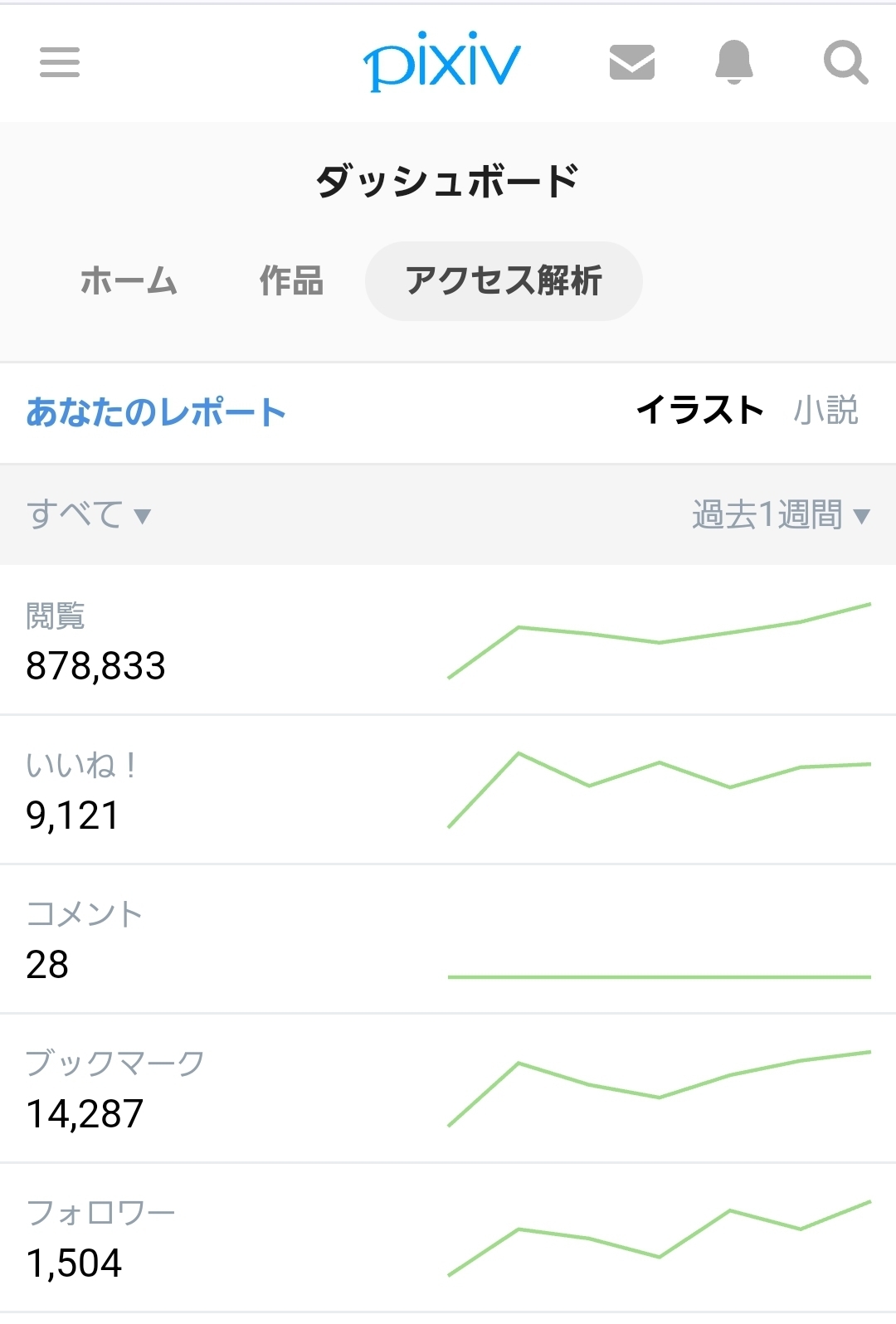Open あなたのレポート link
Viewport: 896px width, 1324px height.
(156, 412)
